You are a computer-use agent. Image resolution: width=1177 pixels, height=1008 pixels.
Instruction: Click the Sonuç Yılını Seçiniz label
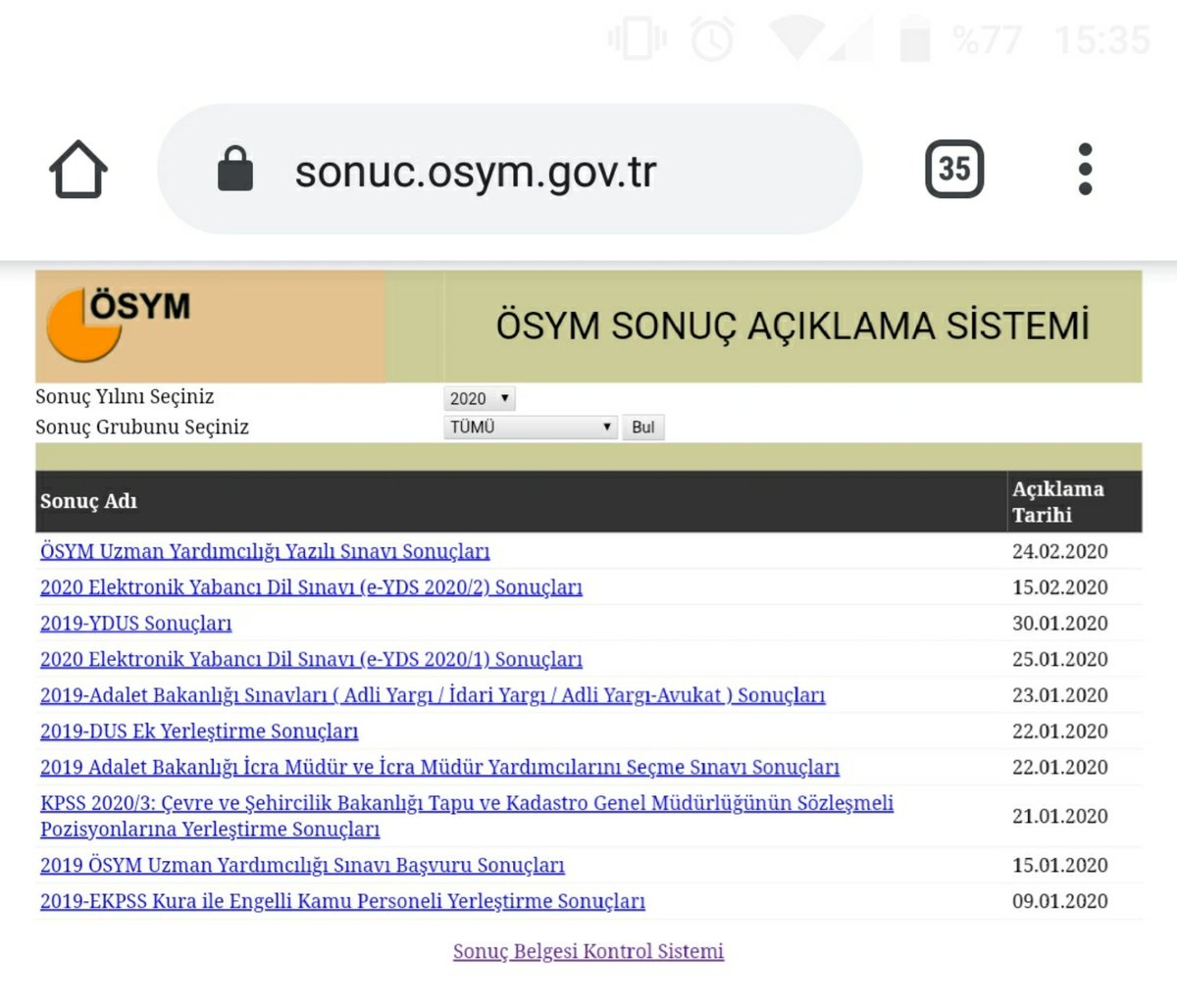125,397
